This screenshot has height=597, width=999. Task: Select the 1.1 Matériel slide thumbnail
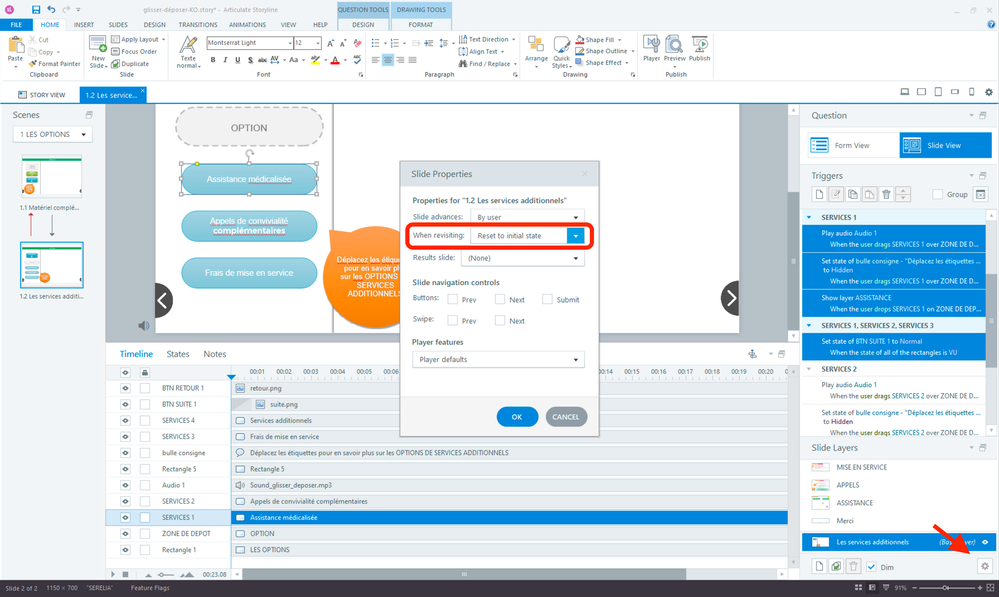[51, 177]
